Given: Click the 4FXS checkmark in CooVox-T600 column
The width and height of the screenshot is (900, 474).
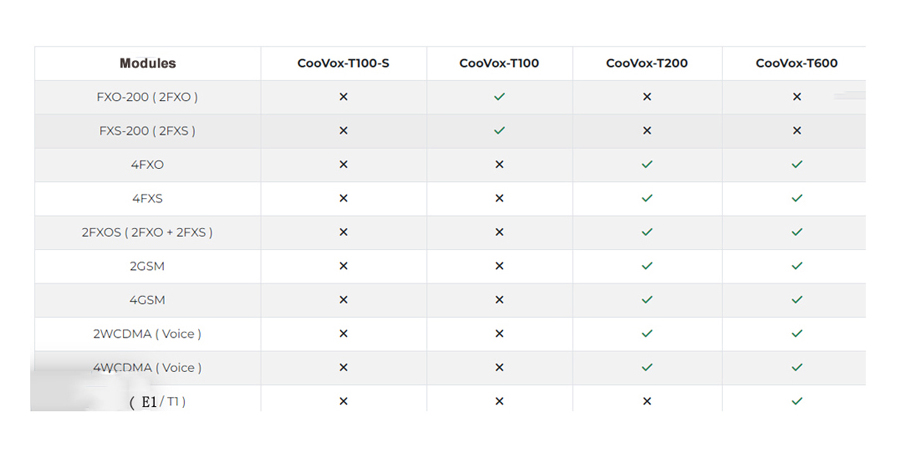Looking at the screenshot, I should click(797, 198).
